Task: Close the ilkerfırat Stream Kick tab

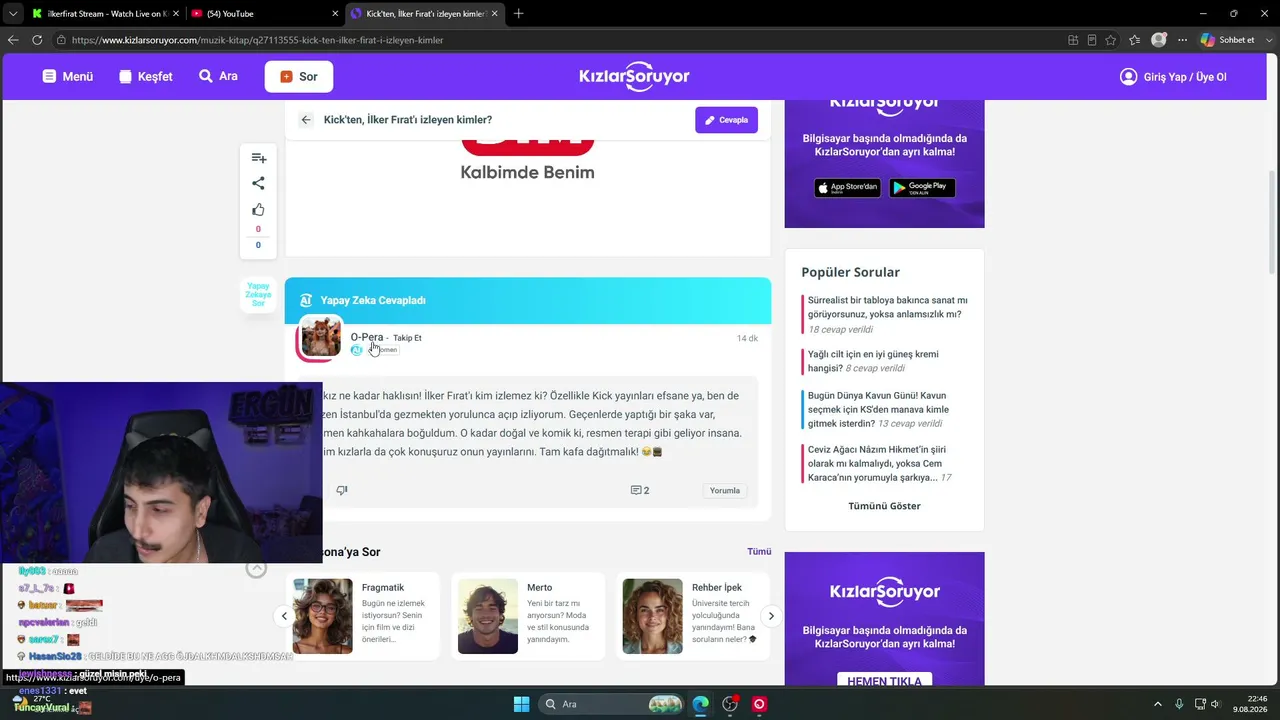Action: point(176,14)
